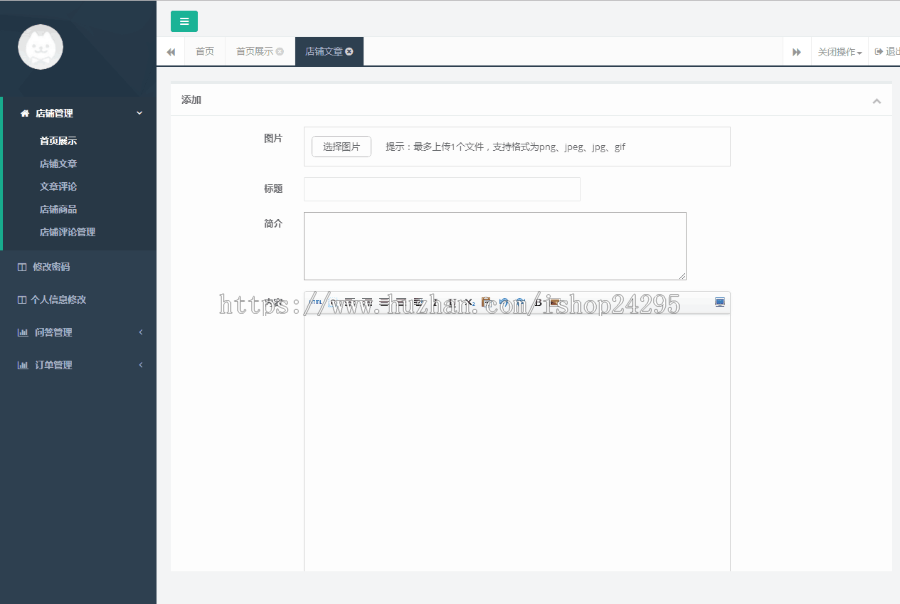Expand the 问答管理 sidebar section

point(60,331)
